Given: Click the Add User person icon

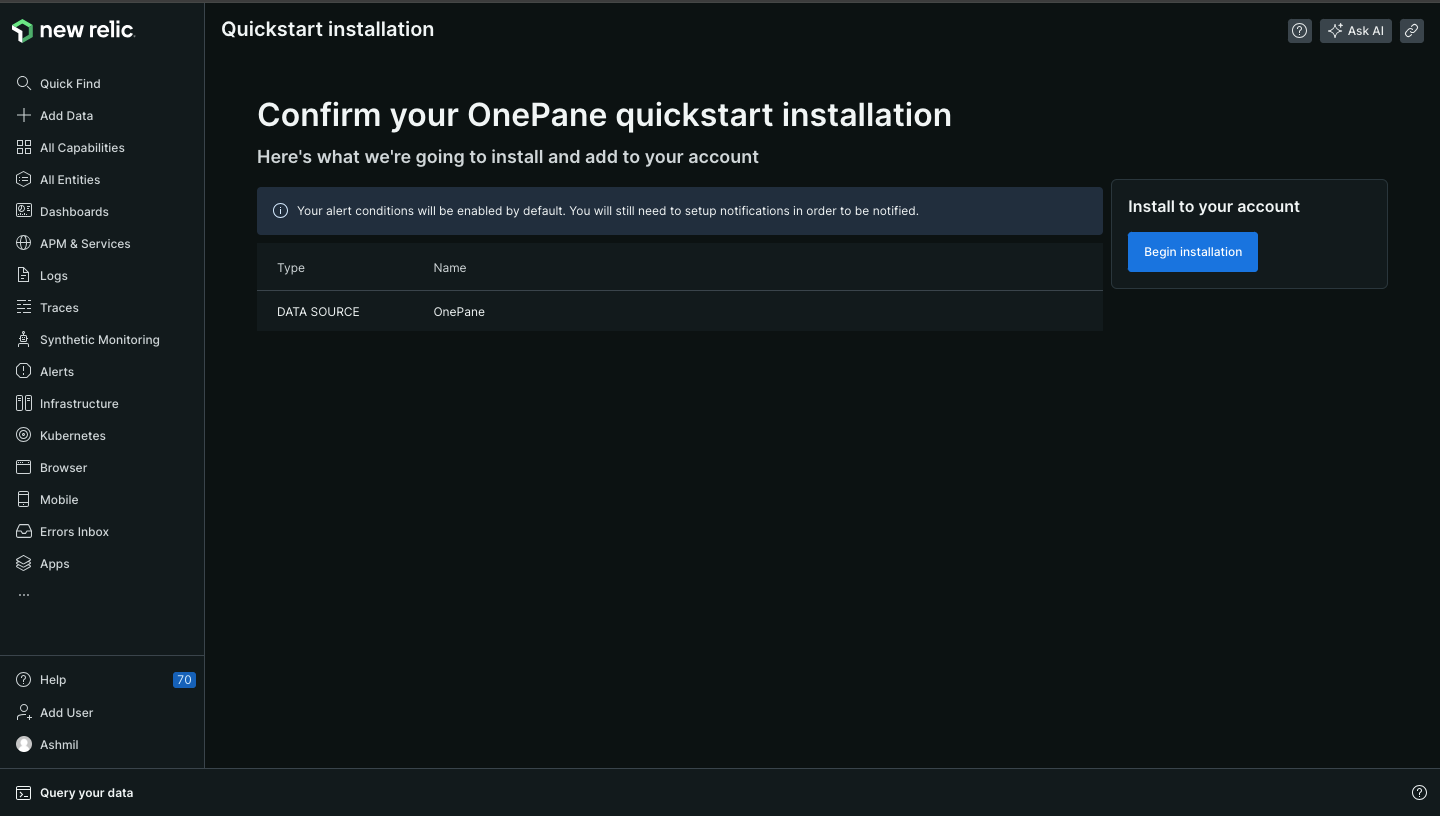Looking at the screenshot, I should pos(24,712).
